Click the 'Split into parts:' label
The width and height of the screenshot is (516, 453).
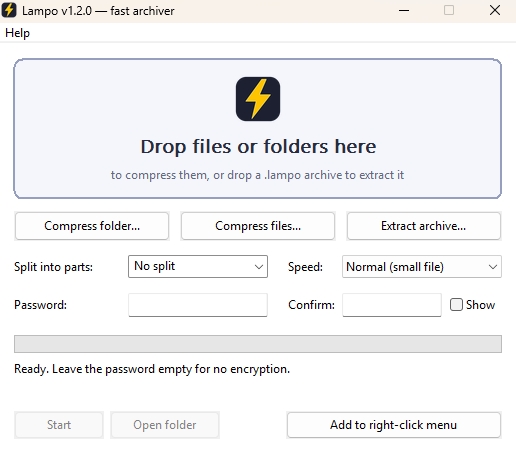point(53,267)
